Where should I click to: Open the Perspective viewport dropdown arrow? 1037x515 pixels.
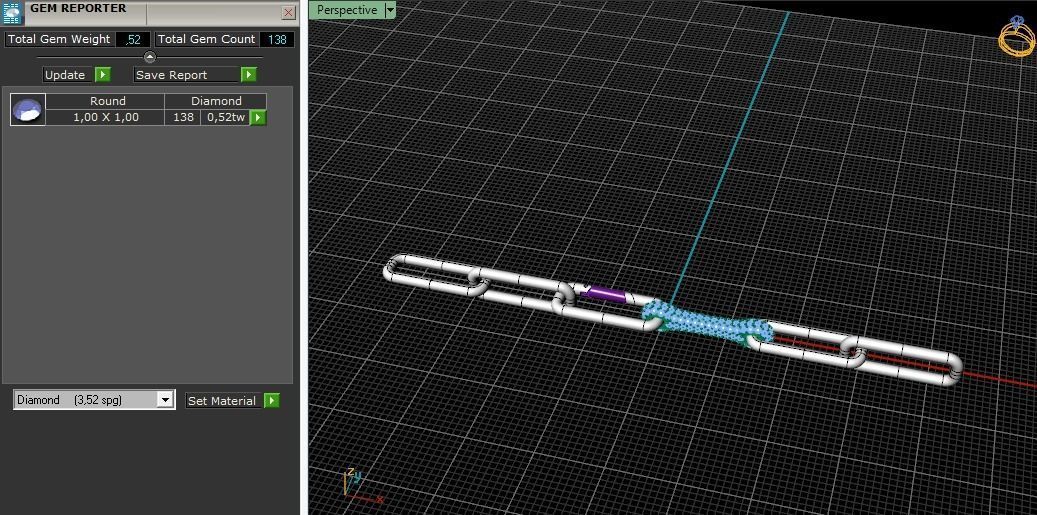coord(390,10)
